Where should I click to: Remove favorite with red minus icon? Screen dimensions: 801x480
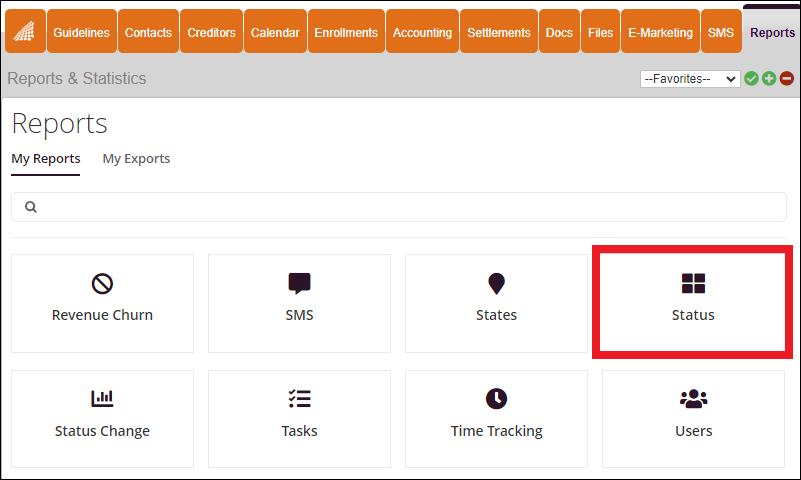point(787,79)
